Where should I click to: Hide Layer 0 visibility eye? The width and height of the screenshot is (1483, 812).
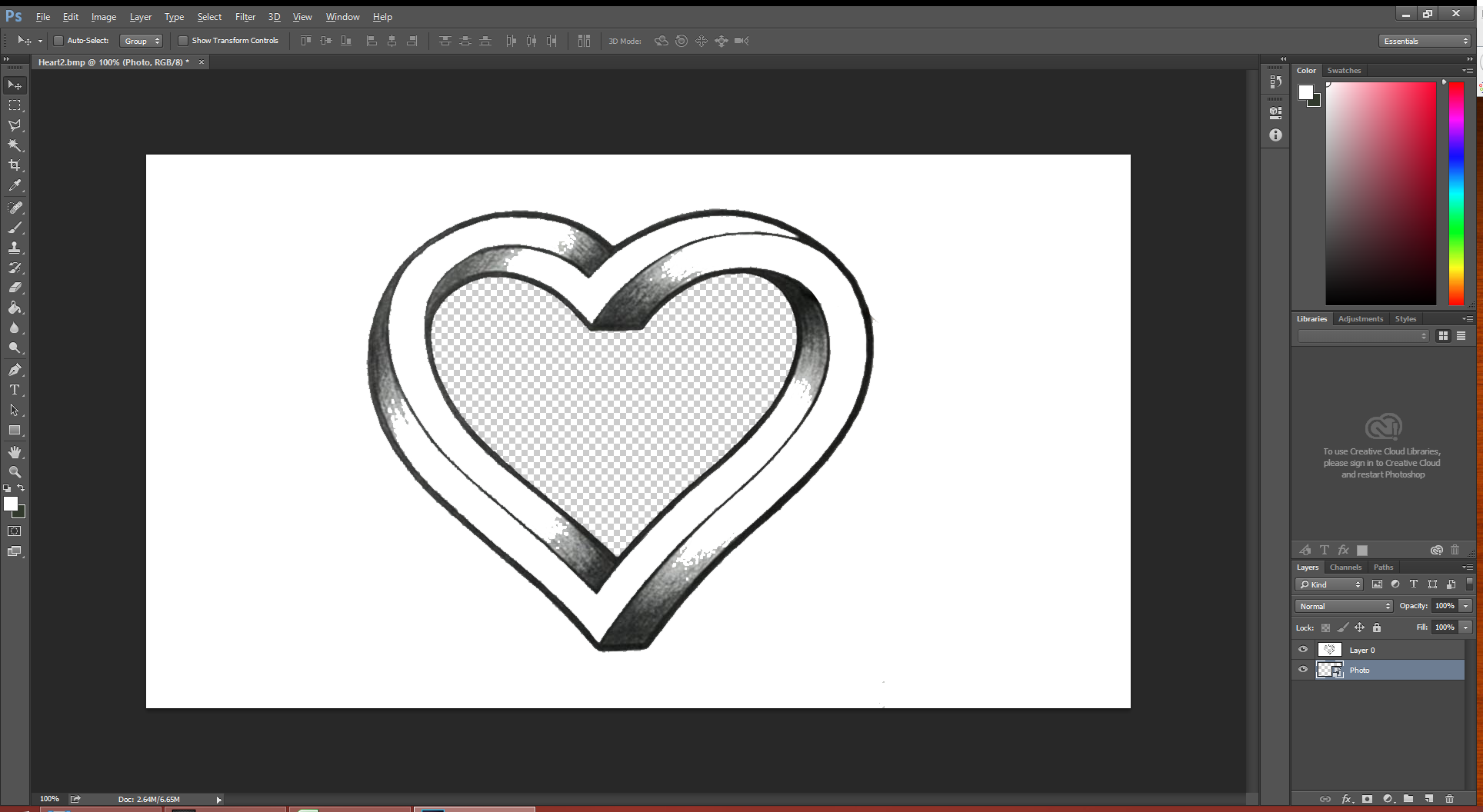1303,650
